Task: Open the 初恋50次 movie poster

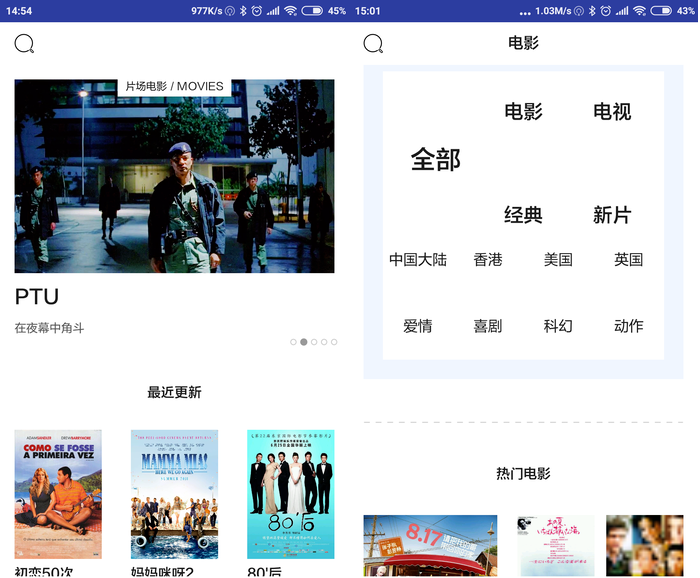Action: coord(58,494)
